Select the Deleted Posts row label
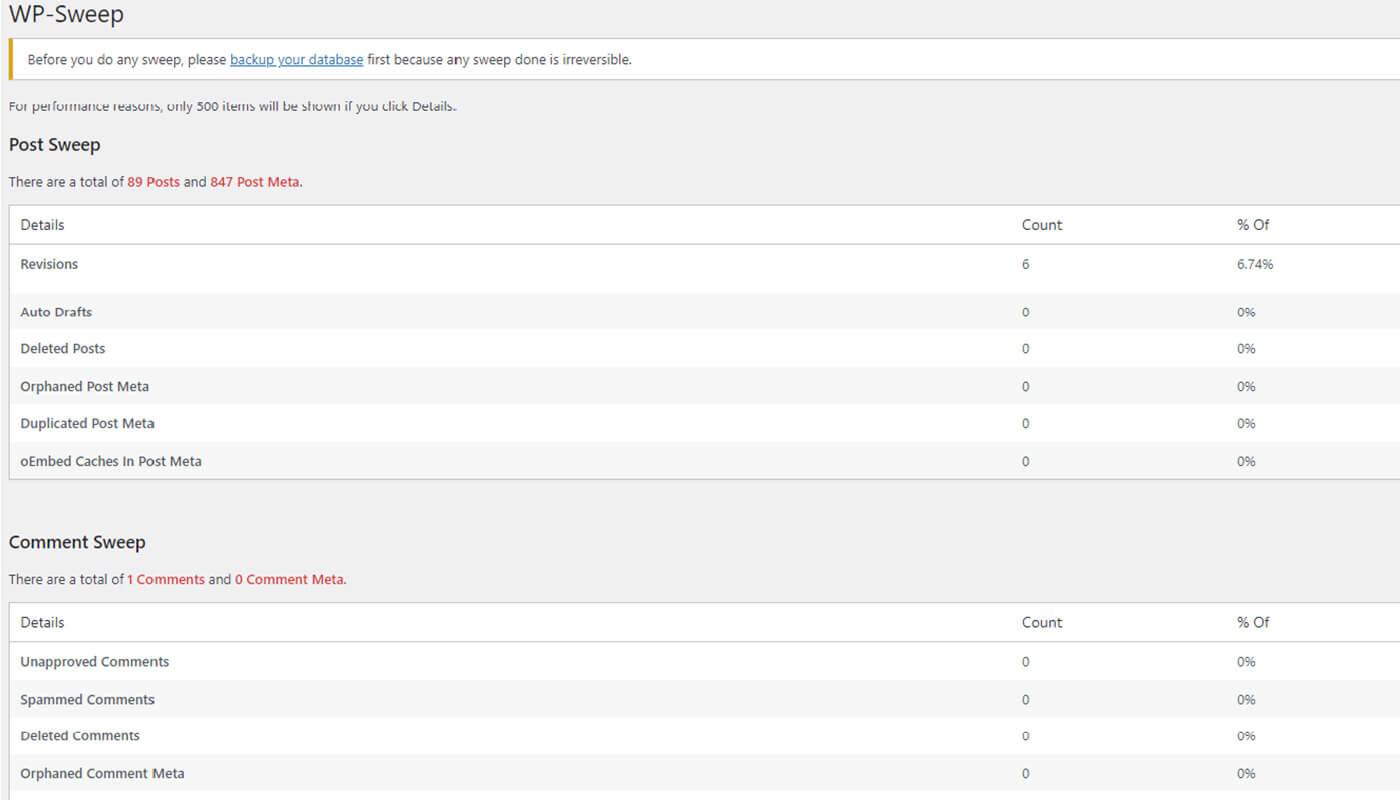Image resolution: width=1400 pixels, height=800 pixels. [62, 349]
